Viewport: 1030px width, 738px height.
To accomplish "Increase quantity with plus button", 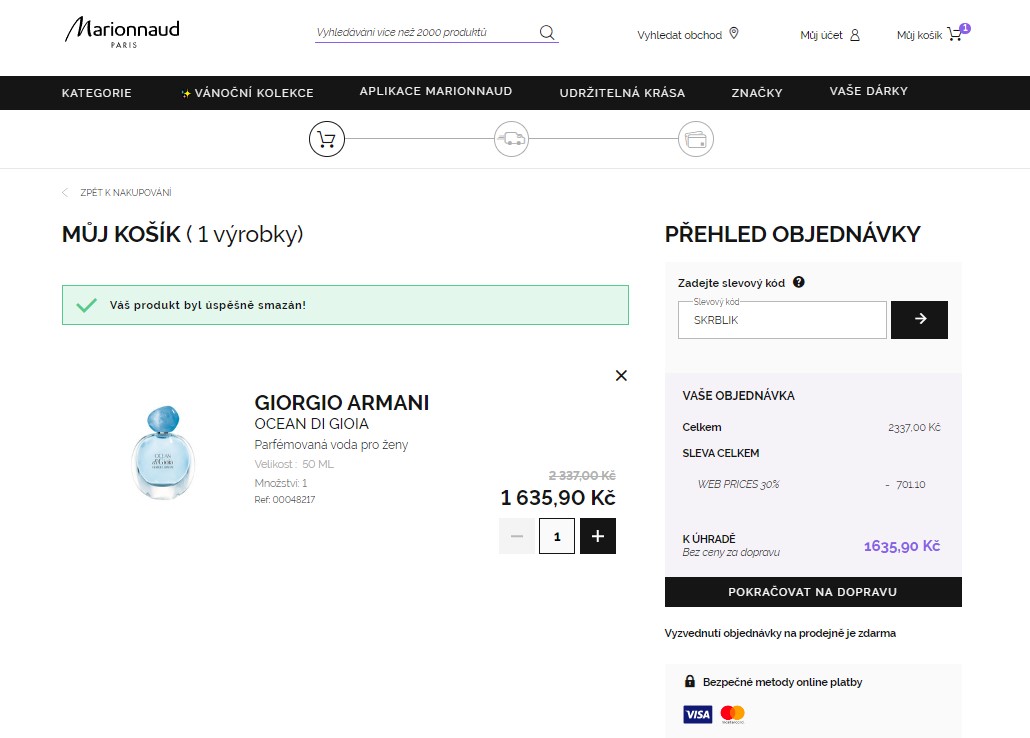I will [x=598, y=536].
